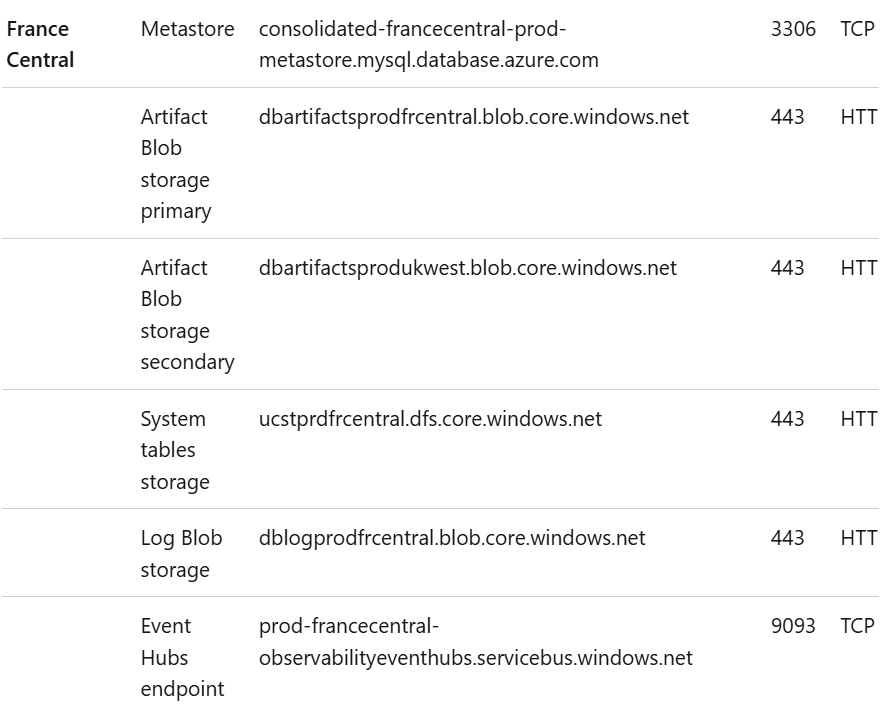
Task: Click port 443 for system tables storage
Action: coord(787,419)
